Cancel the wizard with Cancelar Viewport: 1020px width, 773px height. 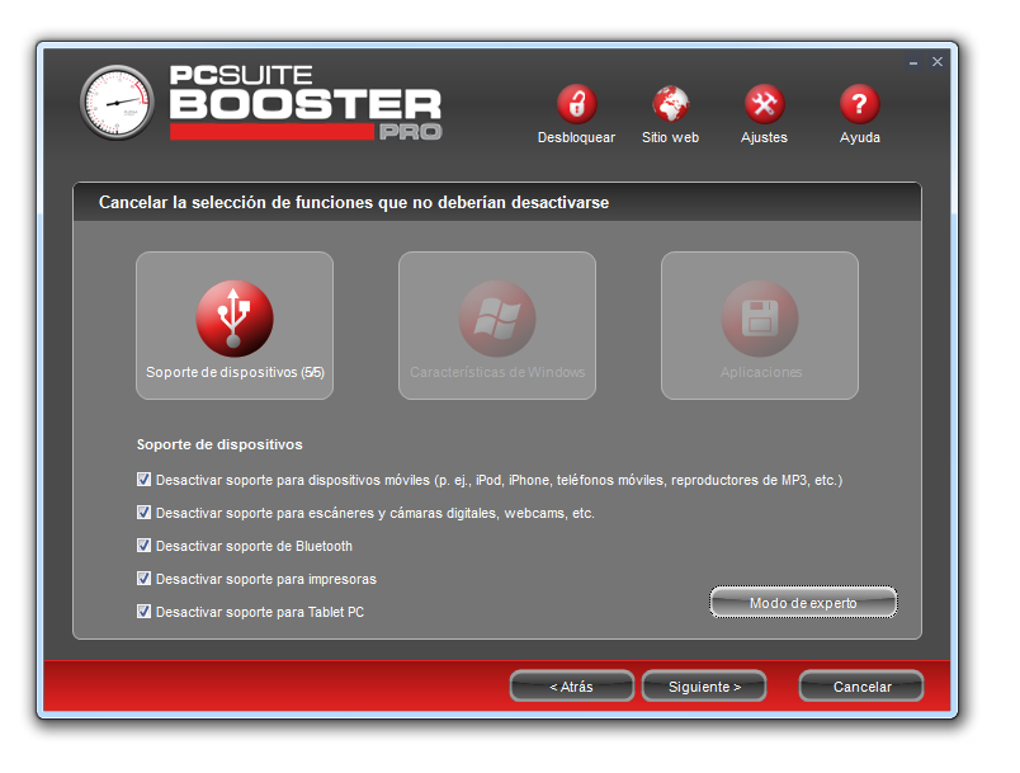point(860,686)
